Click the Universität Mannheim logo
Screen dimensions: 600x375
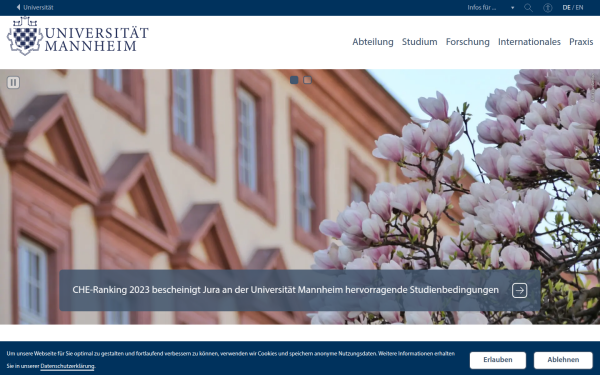78,37
